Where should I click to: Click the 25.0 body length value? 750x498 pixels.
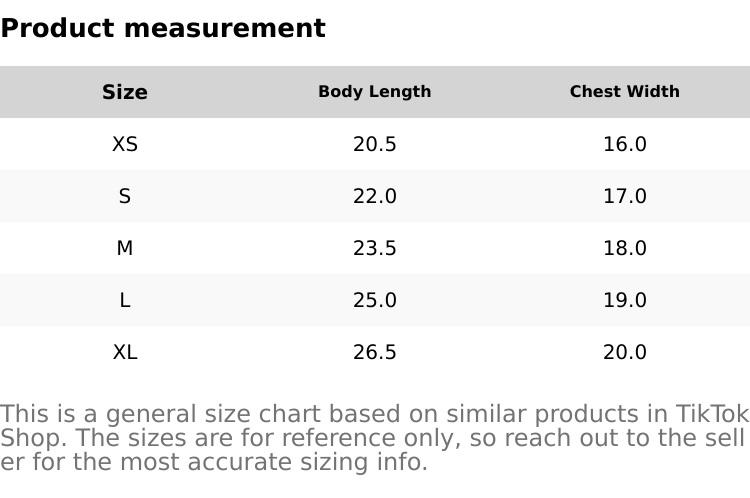[375, 300]
